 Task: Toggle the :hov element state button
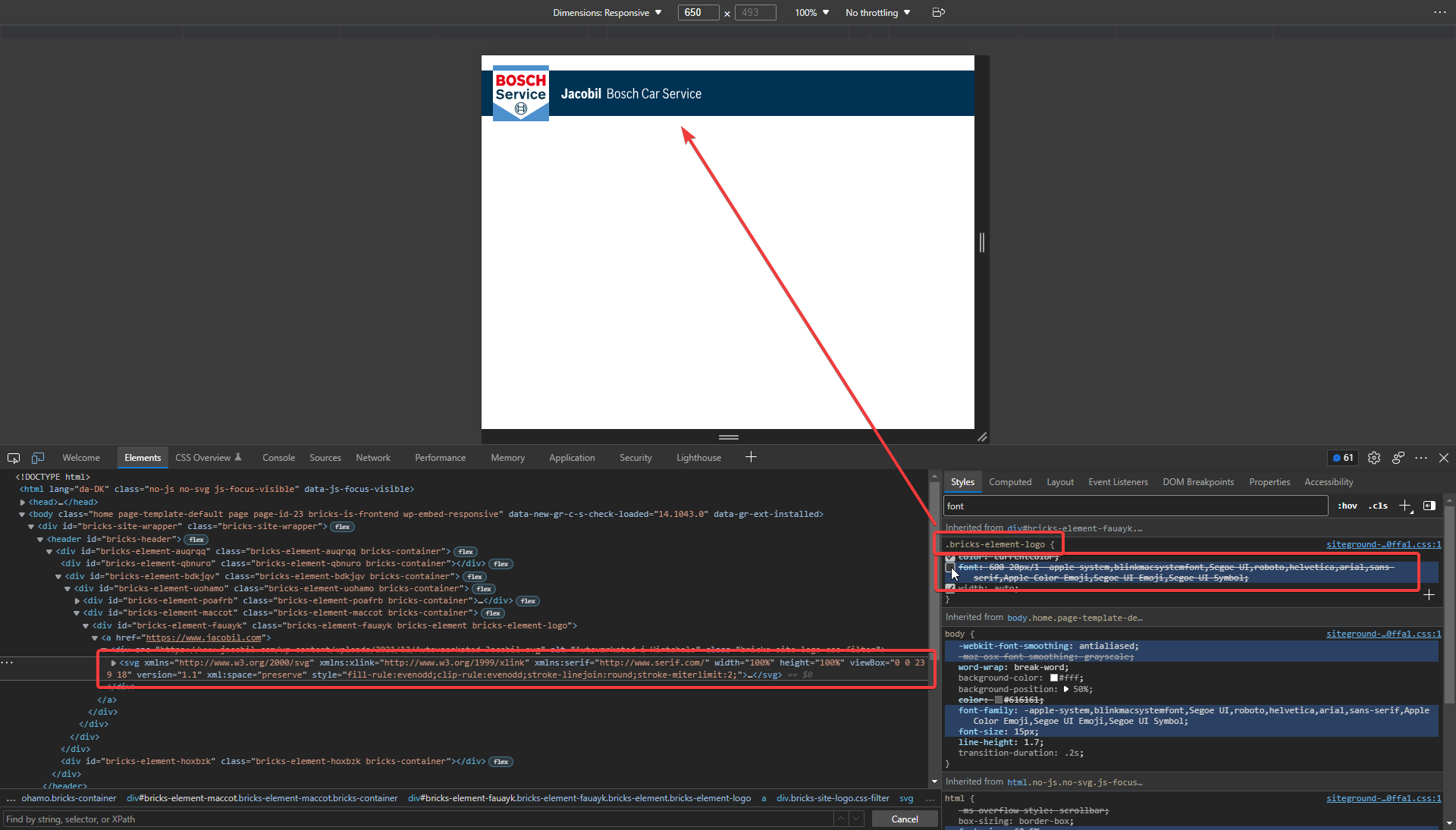1348,506
